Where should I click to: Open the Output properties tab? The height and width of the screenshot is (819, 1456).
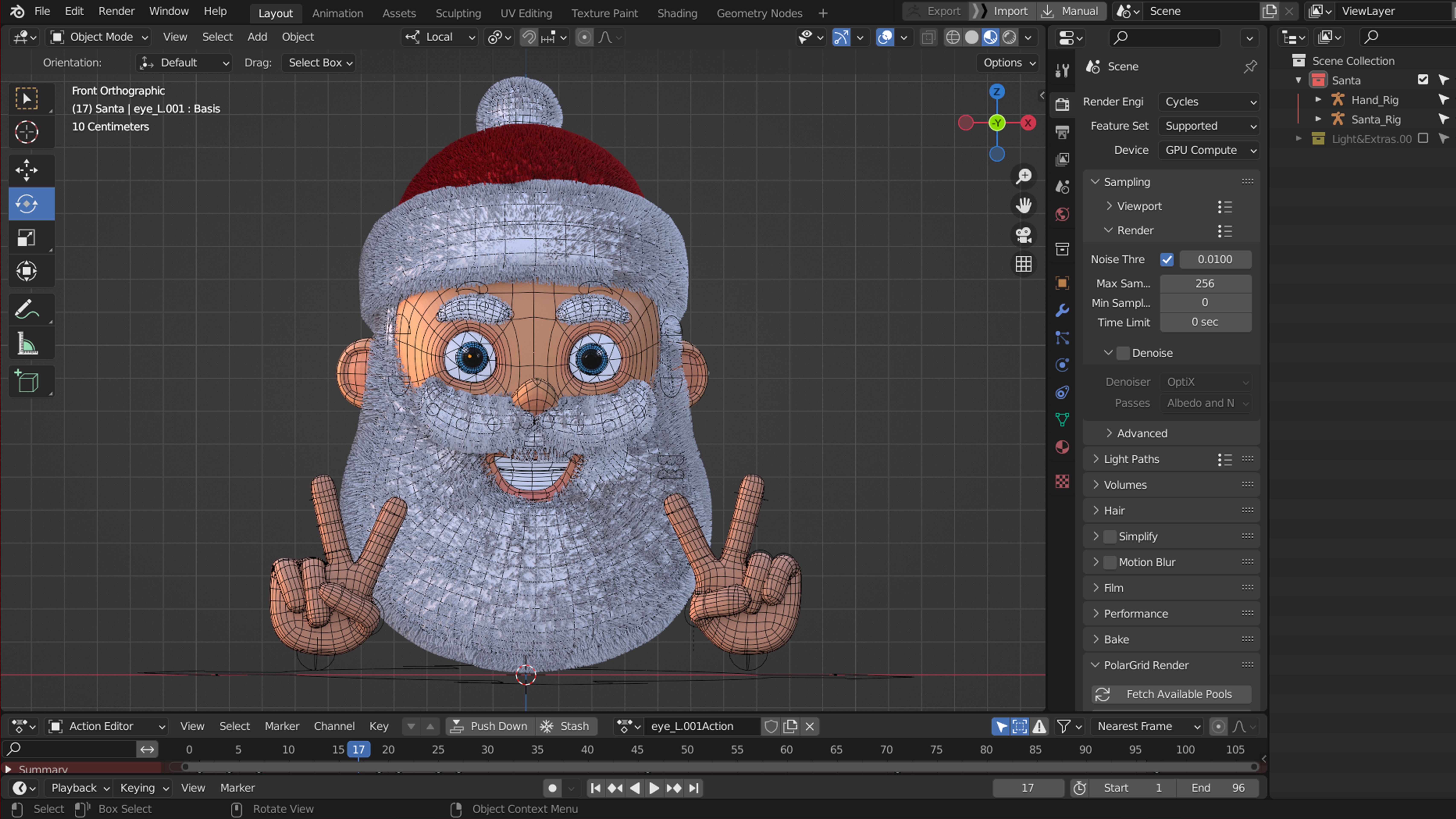pyautogui.click(x=1062, y=132)
